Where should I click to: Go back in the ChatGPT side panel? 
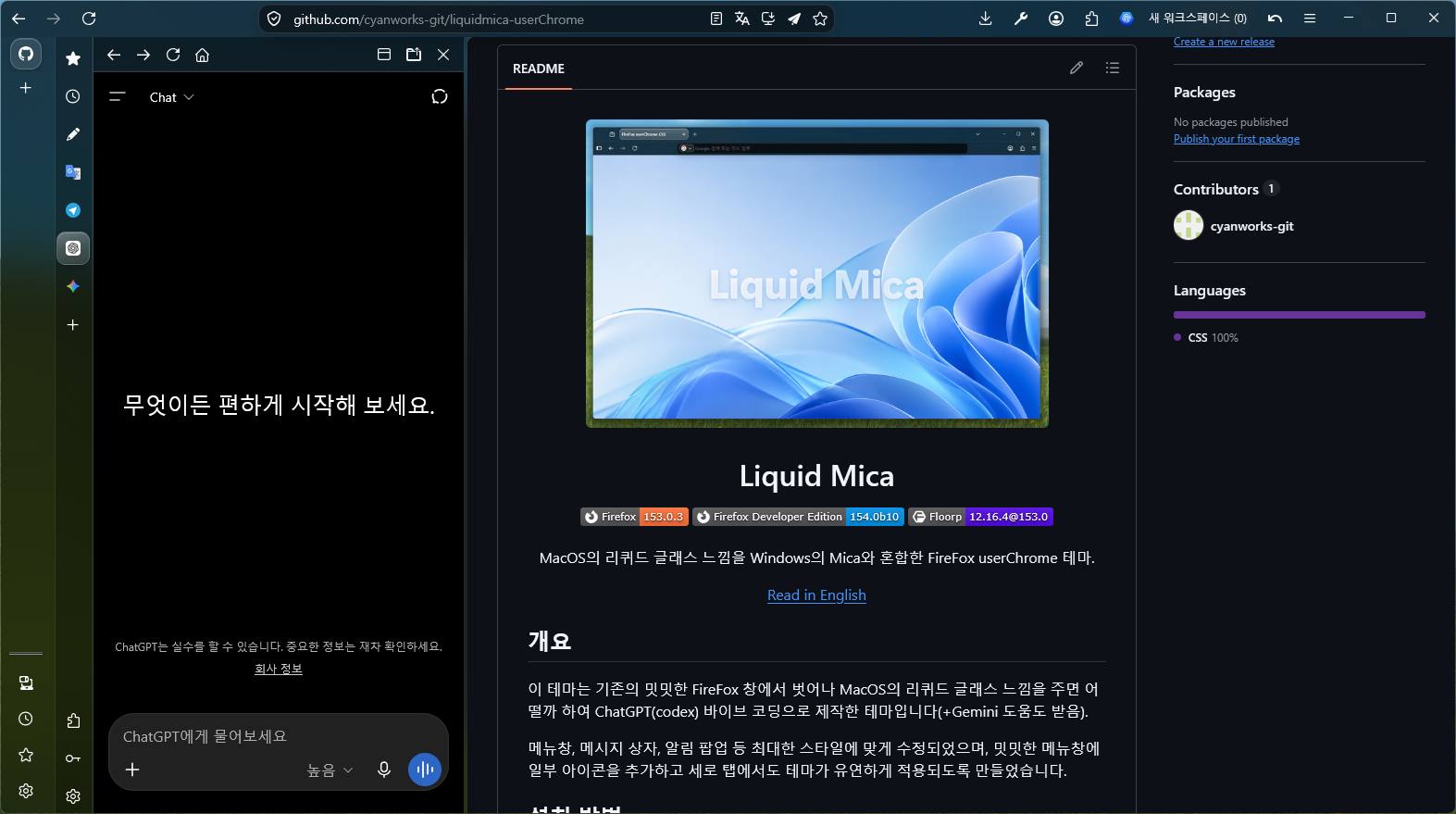tap(114, 55)
